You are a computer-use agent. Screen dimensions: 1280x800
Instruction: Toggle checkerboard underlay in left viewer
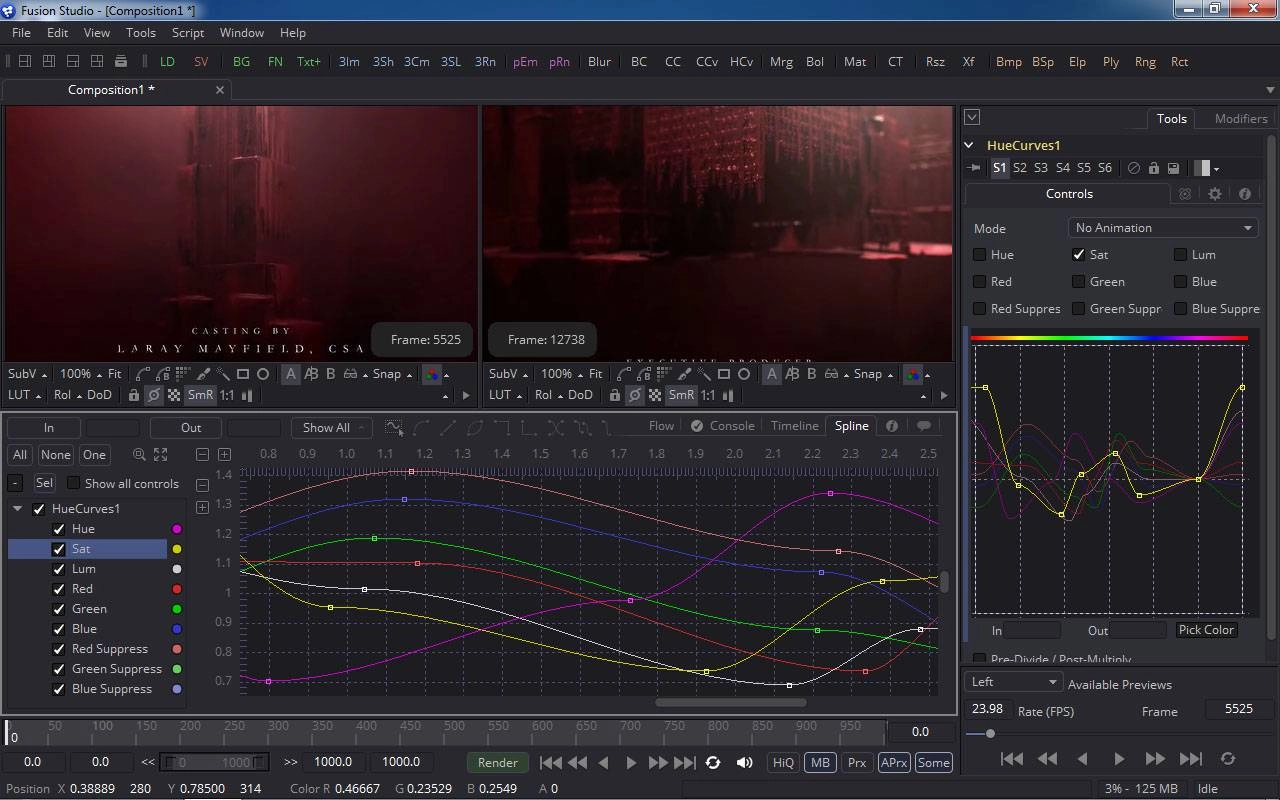pos(174,395)
